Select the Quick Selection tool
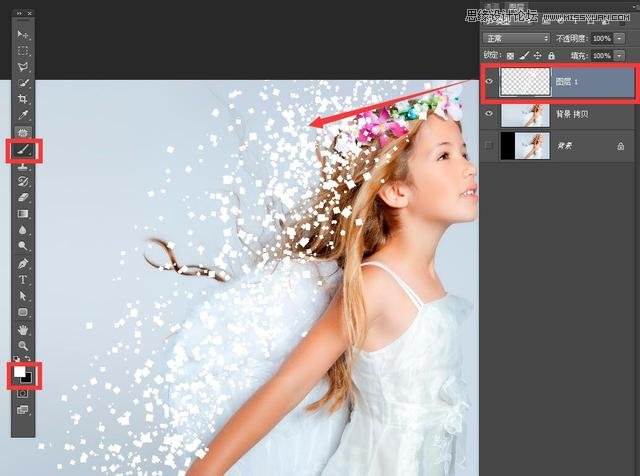The height and width of the screenshot is (476, 640). coord(23,83)
